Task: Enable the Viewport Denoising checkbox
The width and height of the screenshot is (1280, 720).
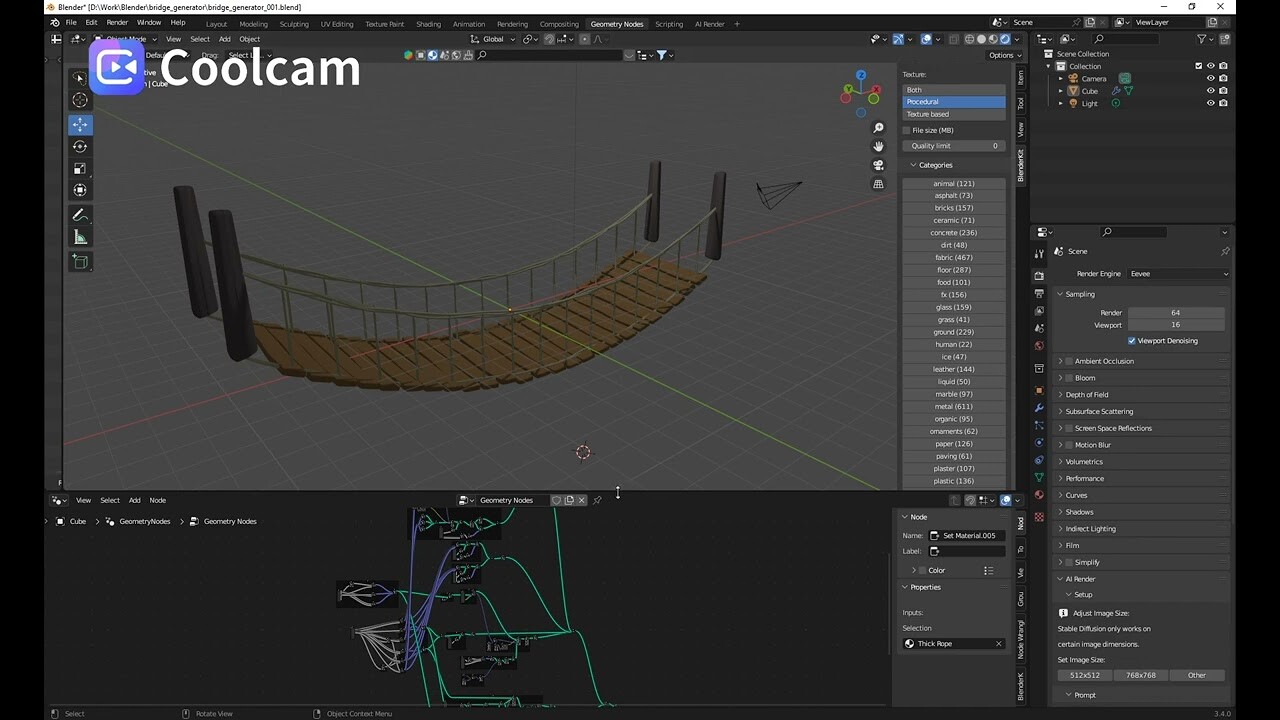Action: tap(1131, 340)
